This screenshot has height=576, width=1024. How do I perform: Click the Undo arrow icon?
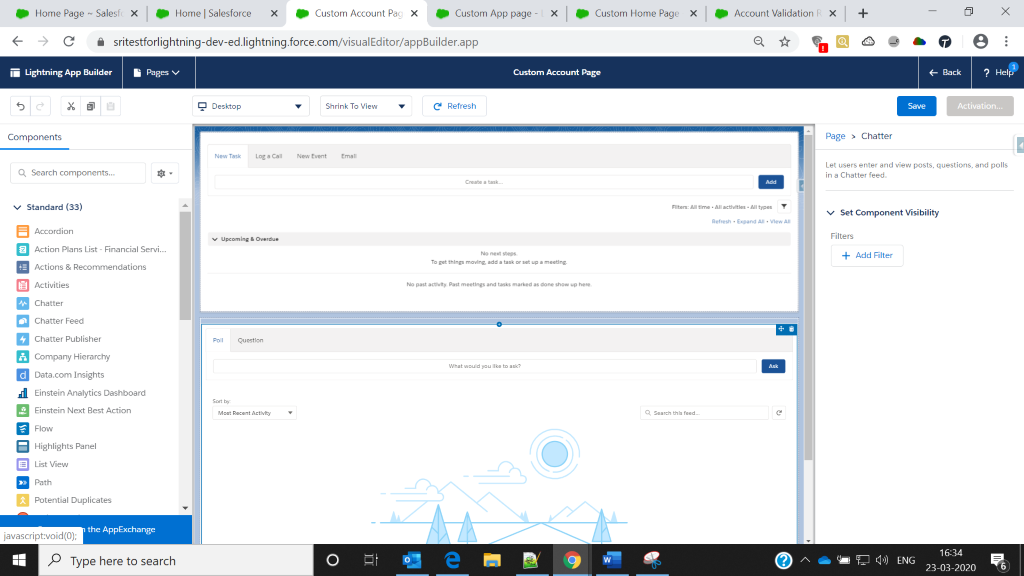(x=20, y=106)
